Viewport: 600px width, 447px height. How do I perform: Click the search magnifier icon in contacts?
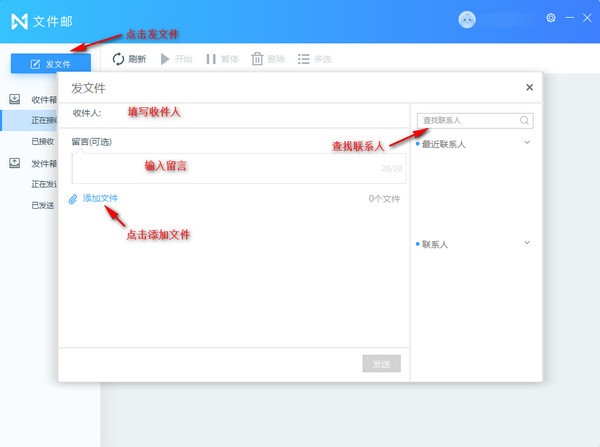tap(524, 120)
